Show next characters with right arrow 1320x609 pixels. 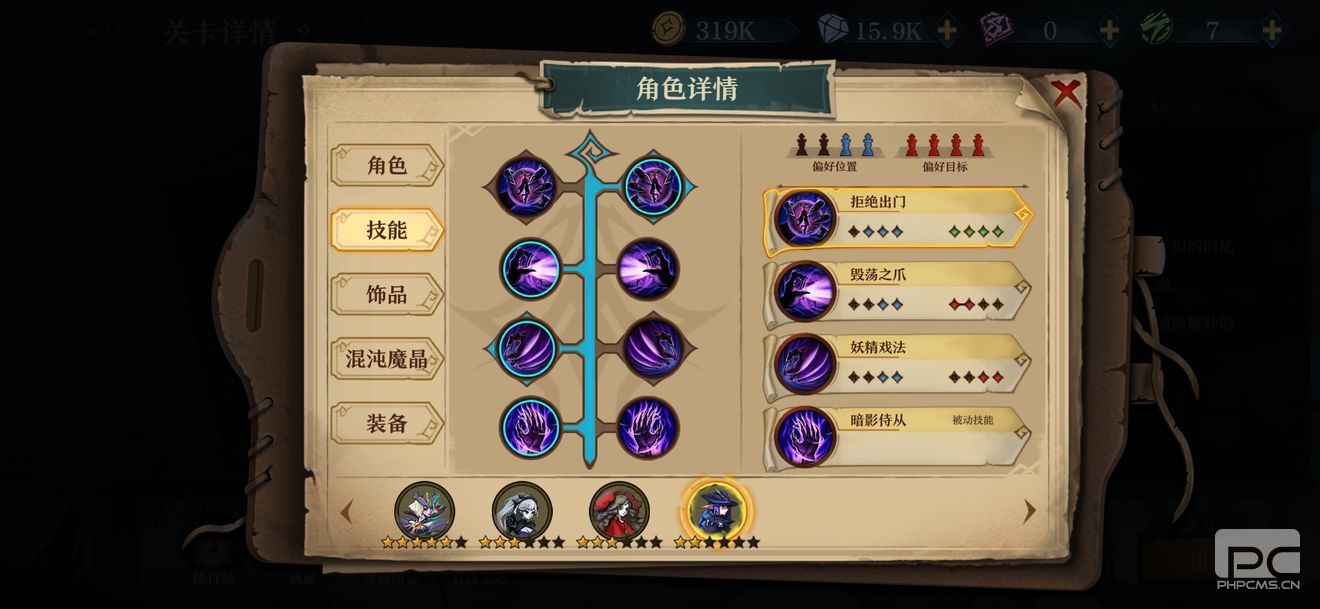tap(1029, 511)
